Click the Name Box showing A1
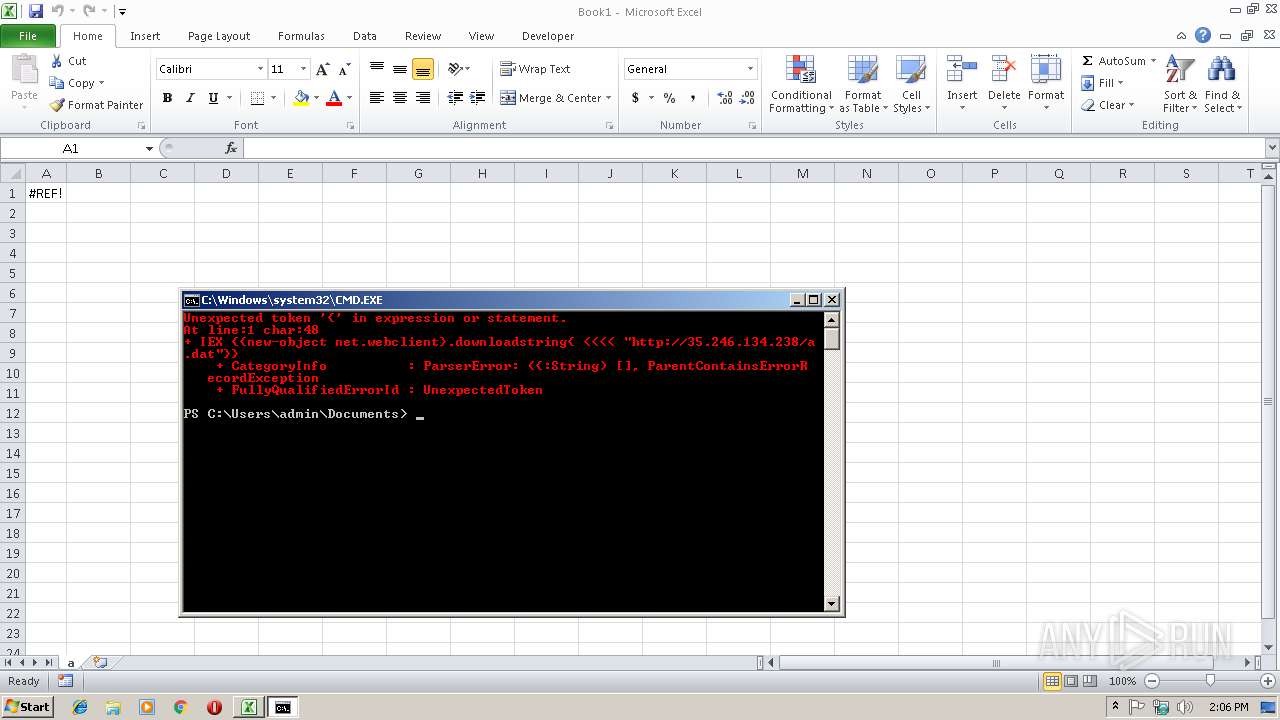This screenshot has width=1280, height=720. [71, 148]
